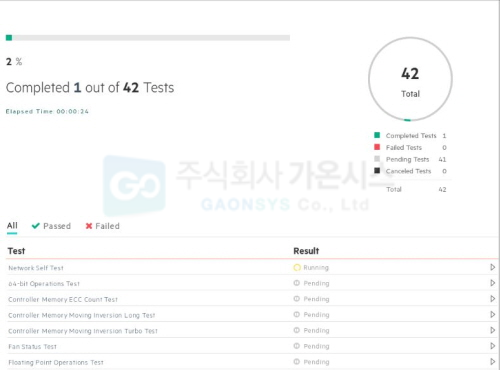Click the black Canceled Tests legend swatch
This screenshot has height=370, width=500.
tap(377, 171)
